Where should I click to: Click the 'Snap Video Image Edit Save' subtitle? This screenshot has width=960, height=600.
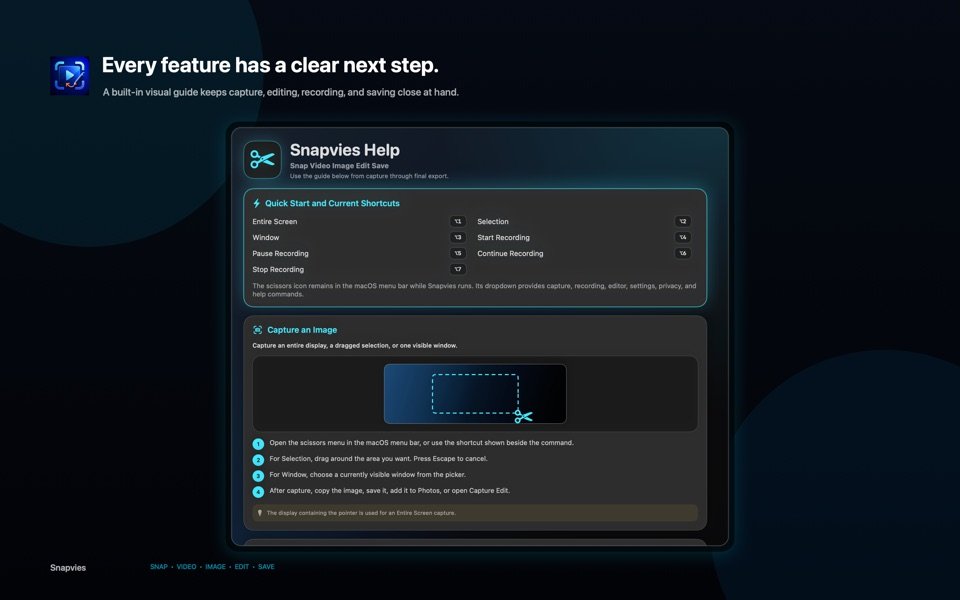[x=339, y=166]
